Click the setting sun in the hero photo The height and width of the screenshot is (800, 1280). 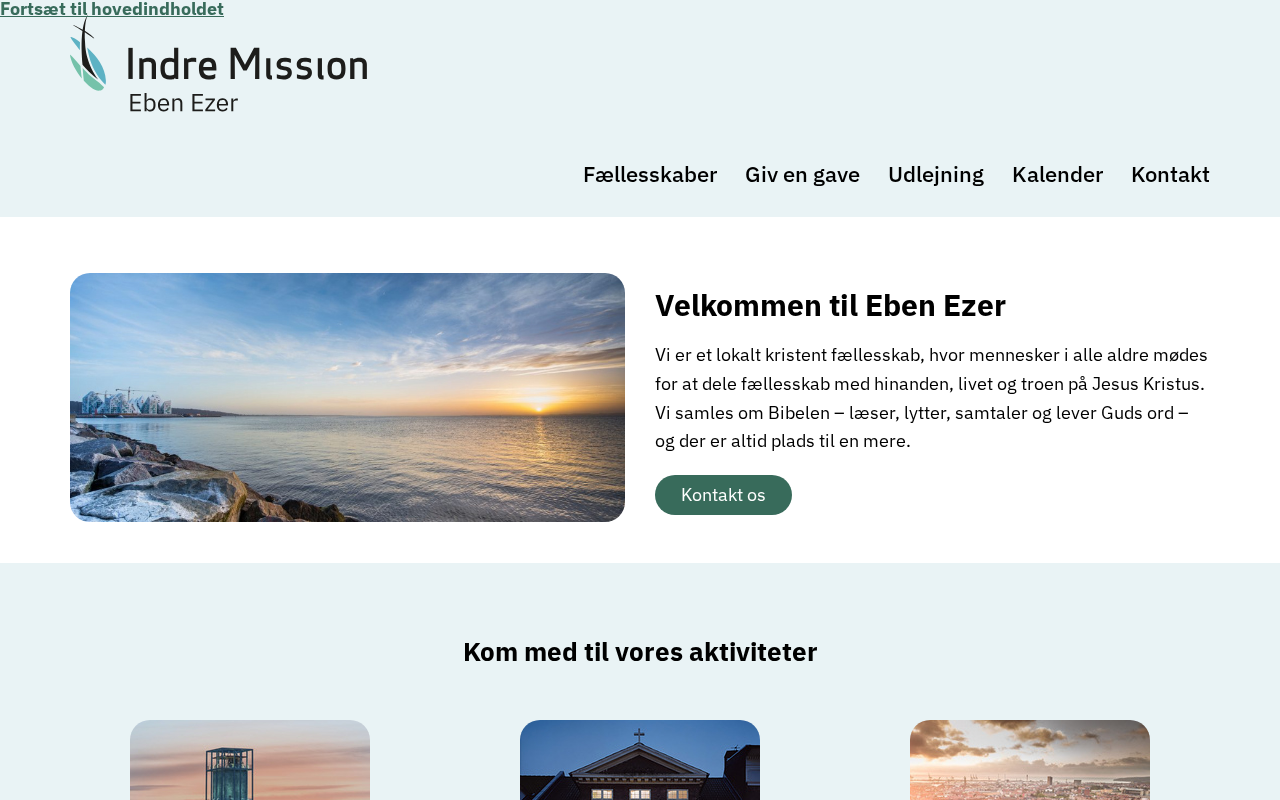(x=538, y=406)
